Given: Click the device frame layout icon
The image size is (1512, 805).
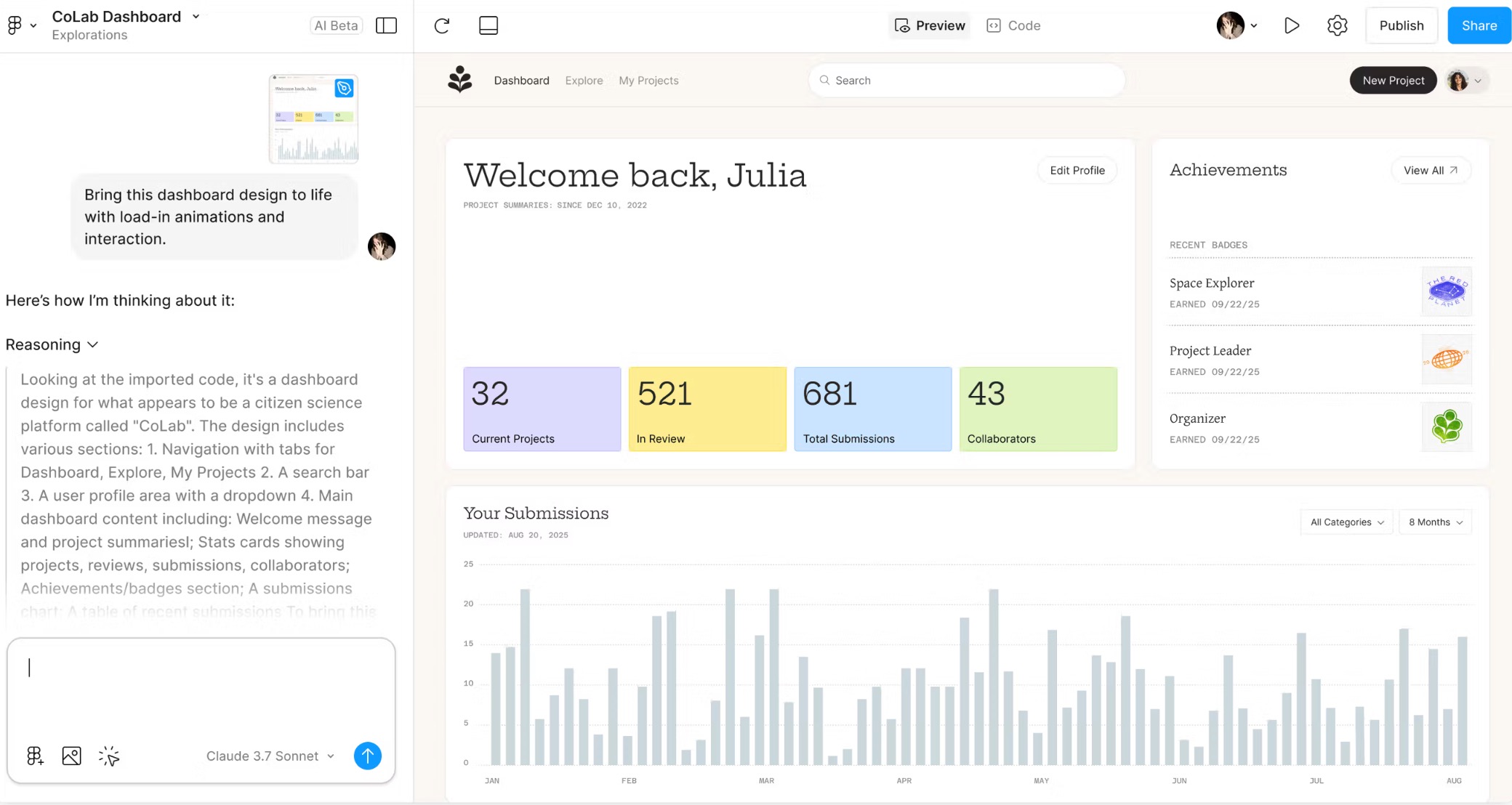Looking at the screenshot, I should click(488, 25).
